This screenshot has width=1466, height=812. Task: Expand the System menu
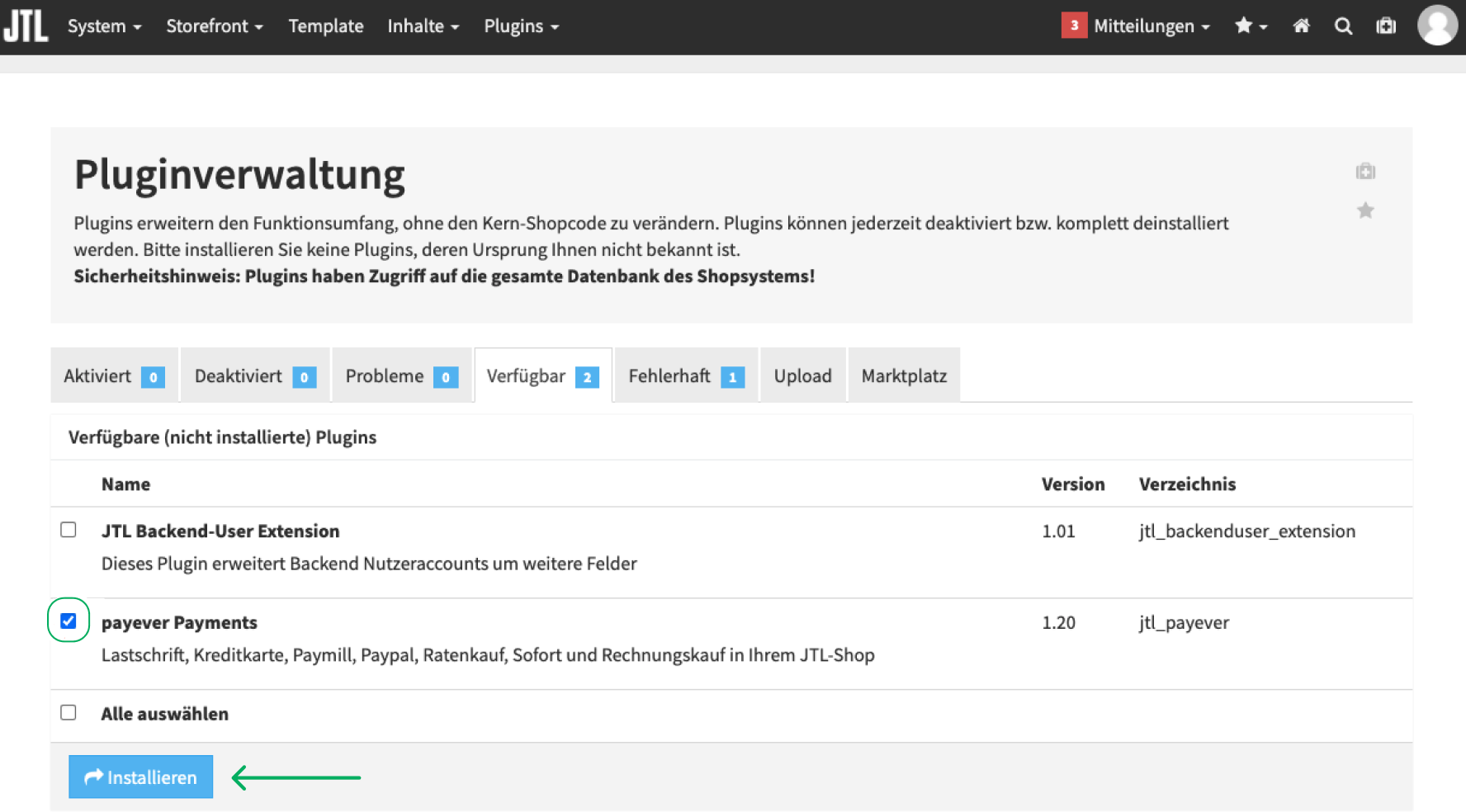coord(105,26)
